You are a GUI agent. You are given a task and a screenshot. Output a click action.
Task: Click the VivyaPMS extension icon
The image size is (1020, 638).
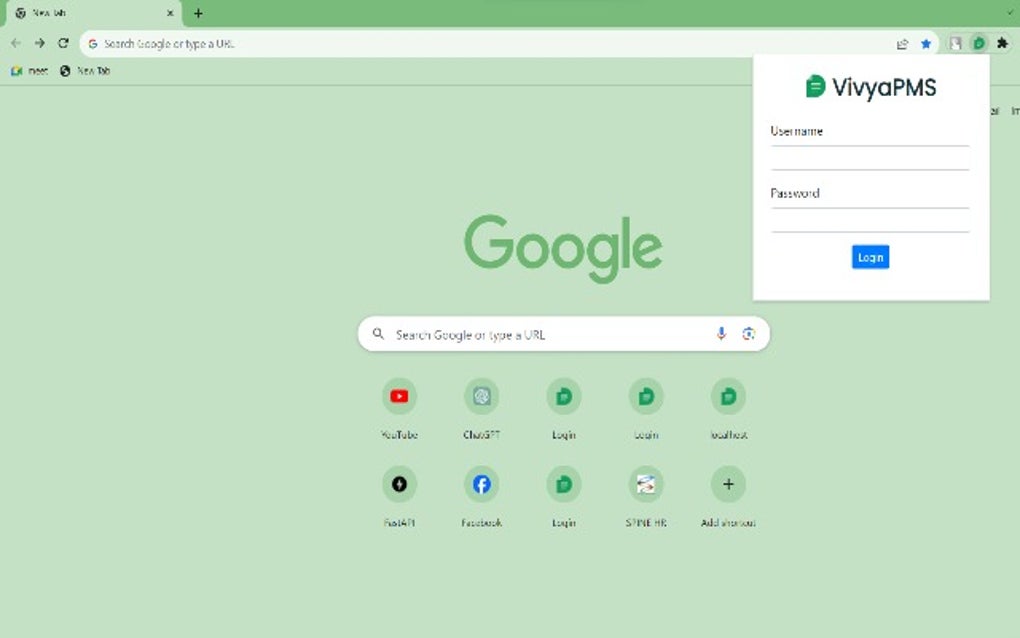(978, 43)
